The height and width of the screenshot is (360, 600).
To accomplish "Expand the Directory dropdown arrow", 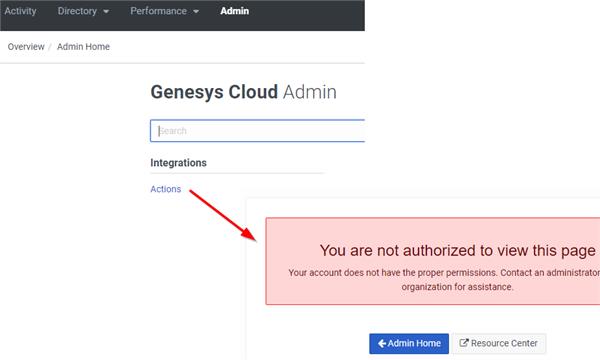I will pos(106,11).
